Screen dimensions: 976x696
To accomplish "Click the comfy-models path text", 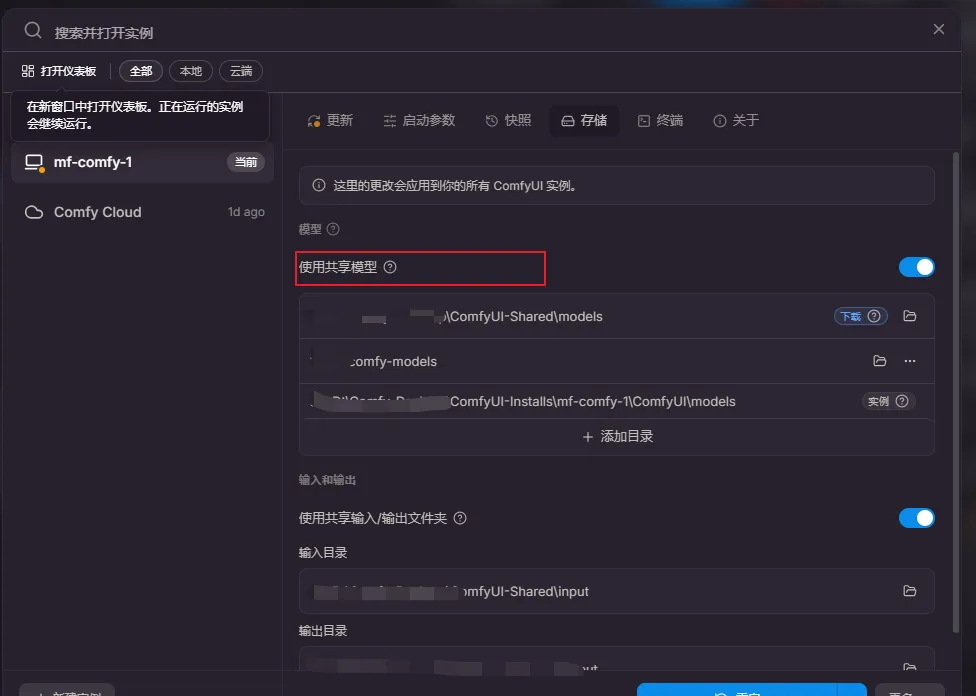I will (393, 361).
